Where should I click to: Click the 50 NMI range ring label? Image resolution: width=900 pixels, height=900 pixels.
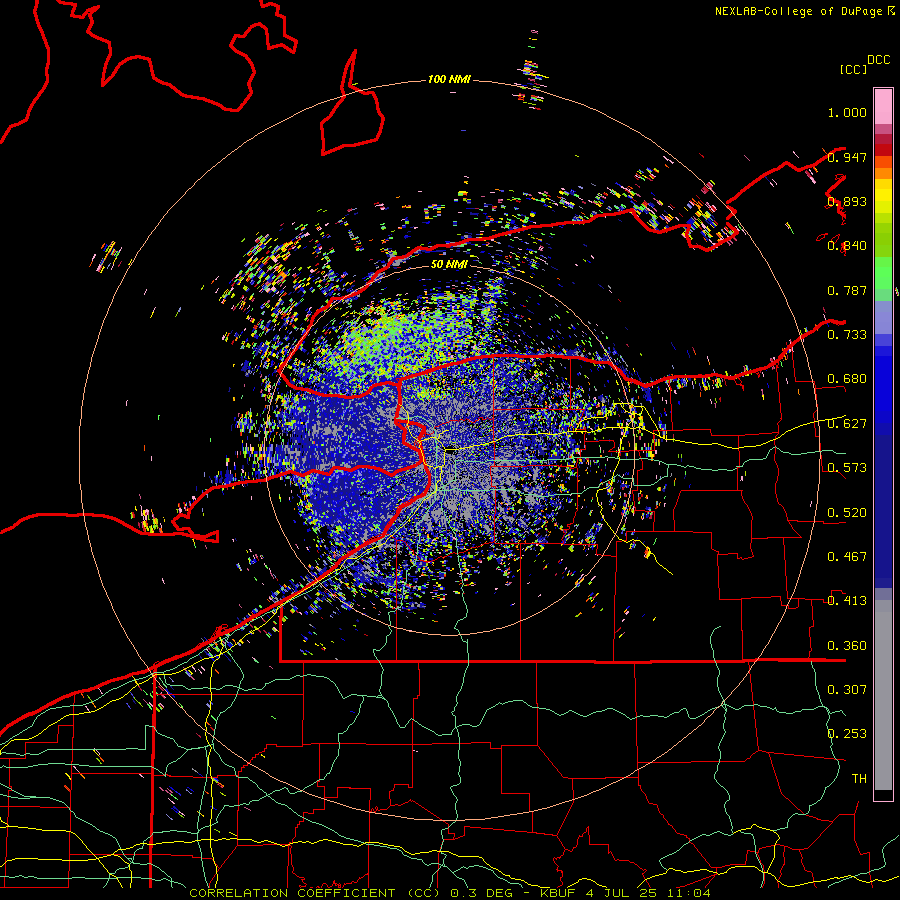[449, 264]
